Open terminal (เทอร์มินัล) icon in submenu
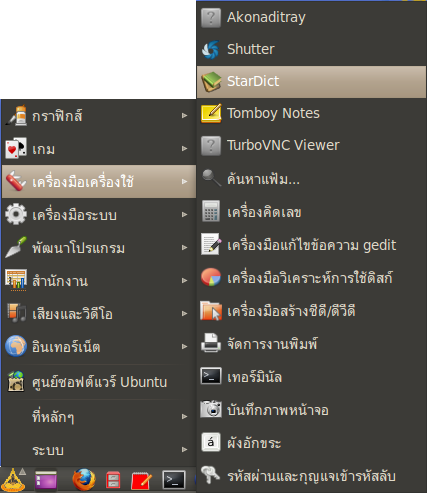427x493 pixels. click(211, 376)
